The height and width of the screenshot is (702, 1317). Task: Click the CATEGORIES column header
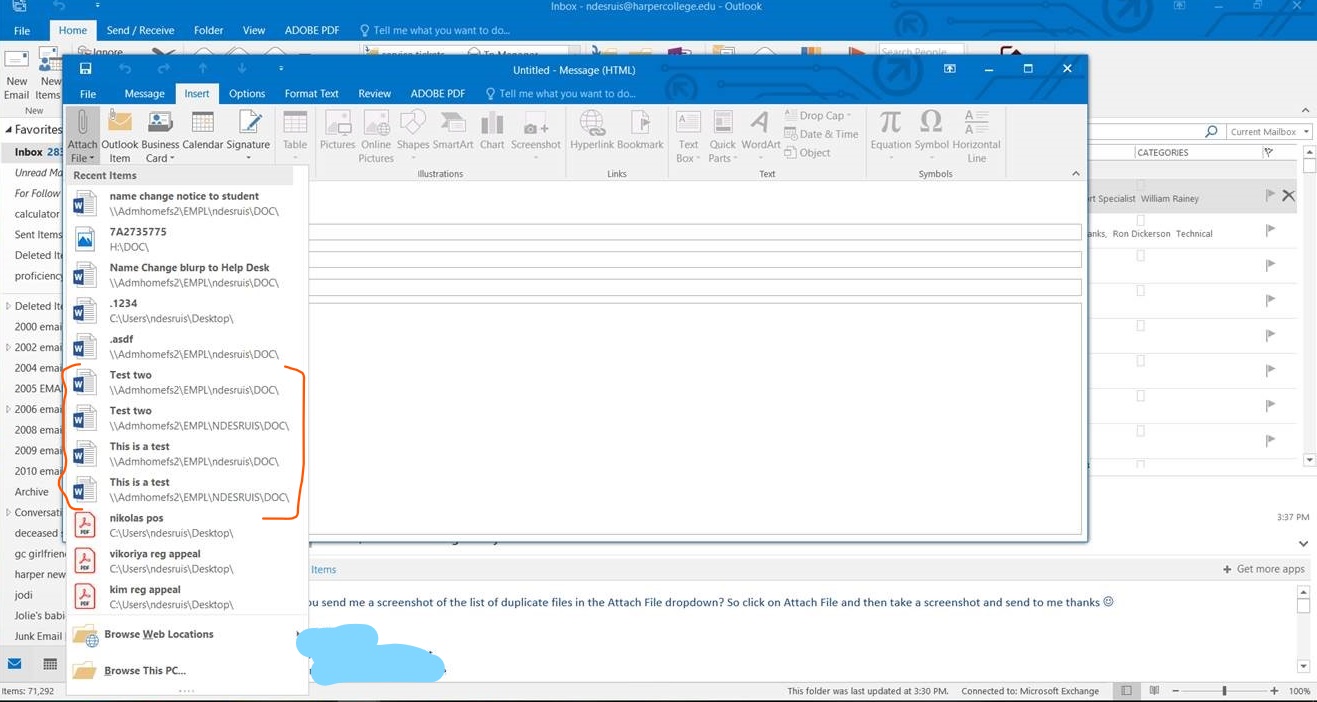(x=1163, y=152)
